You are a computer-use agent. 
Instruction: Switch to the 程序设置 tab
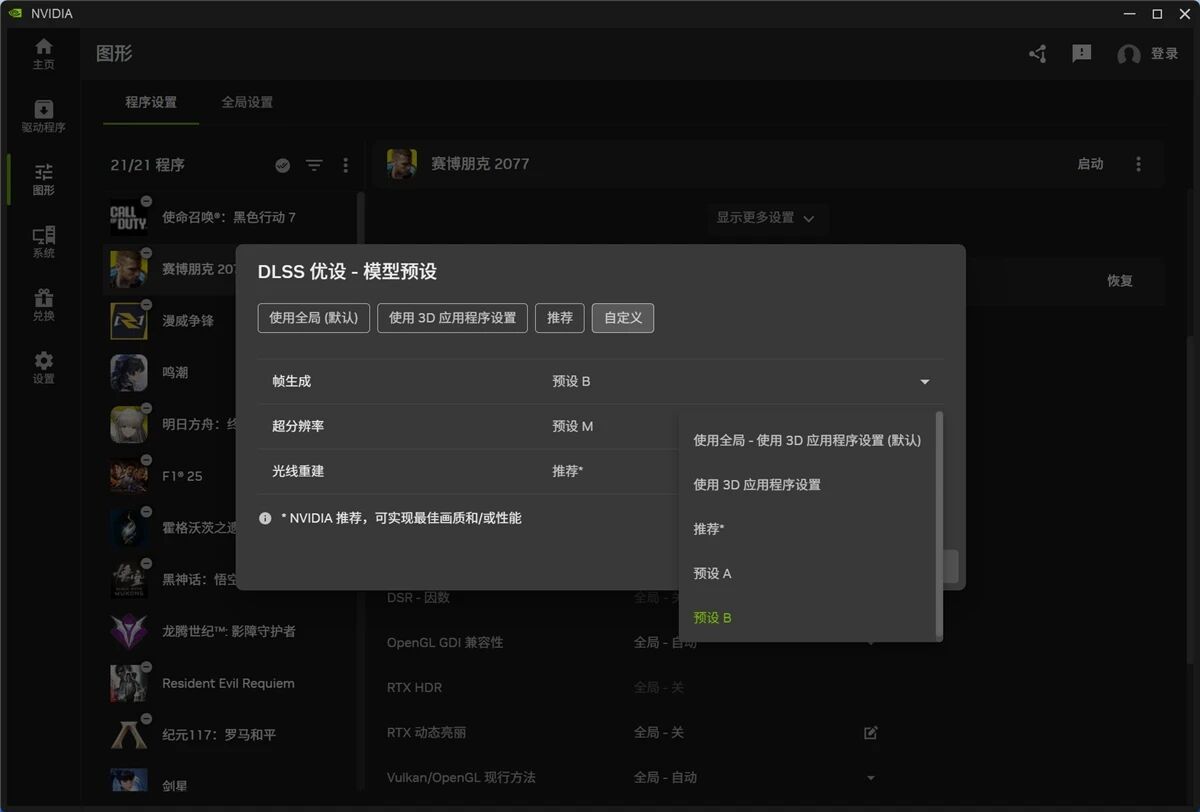[151, 102]
